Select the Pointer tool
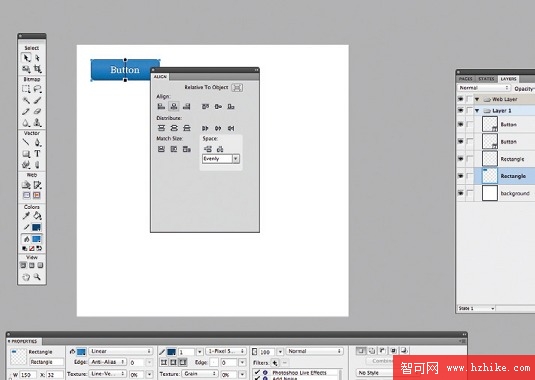 [x=26, y=58]
